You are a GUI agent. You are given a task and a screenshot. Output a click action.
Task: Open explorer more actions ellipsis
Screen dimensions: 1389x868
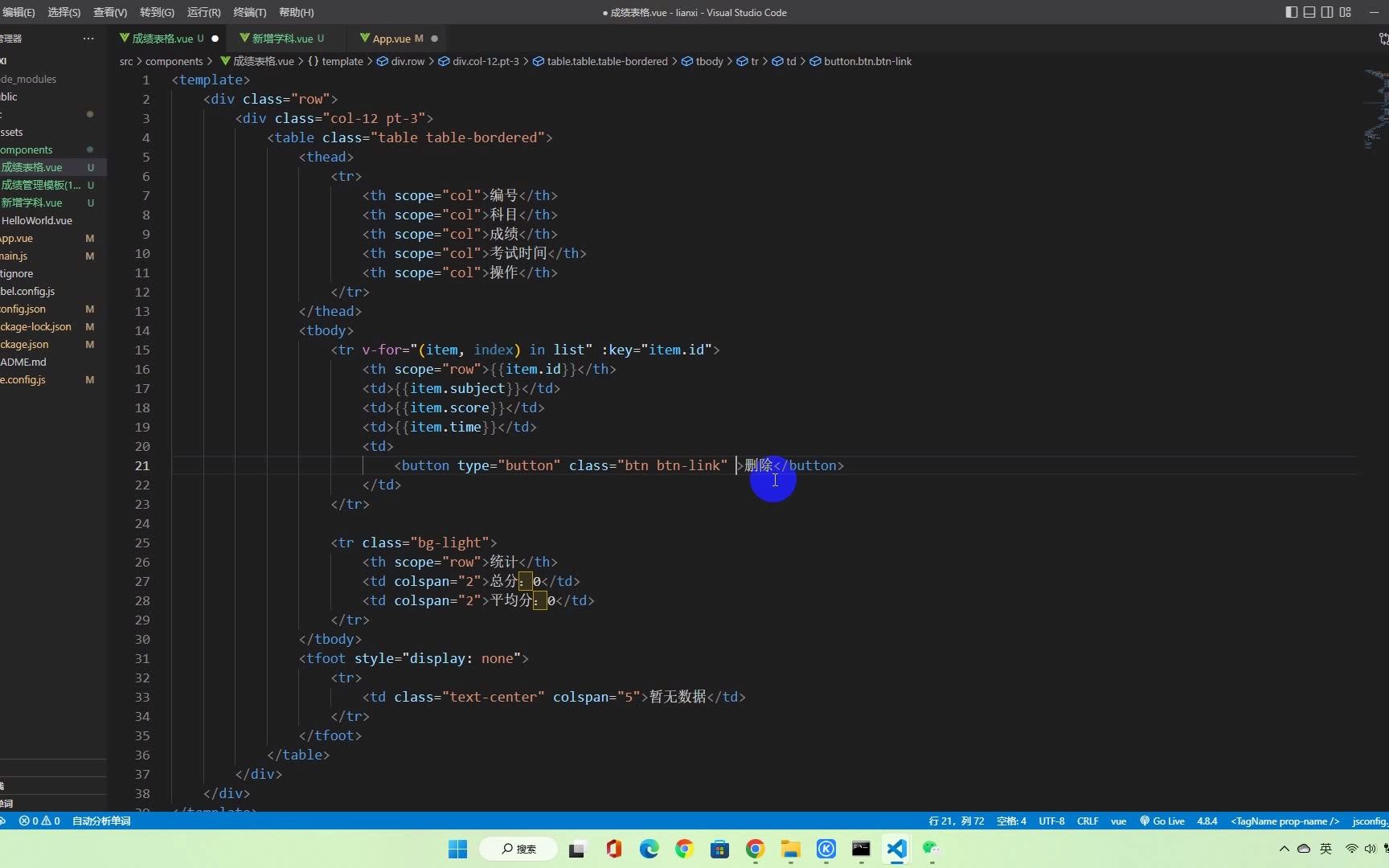(x=88, y=39)
